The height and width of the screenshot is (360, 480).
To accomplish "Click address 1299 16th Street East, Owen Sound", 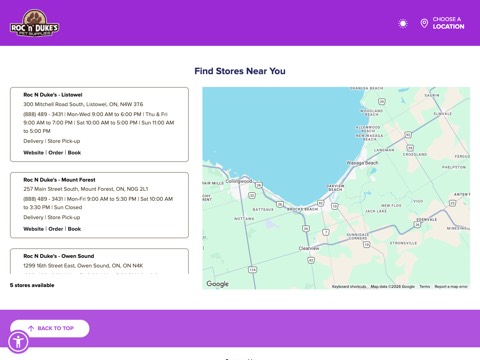I will (83, 266).
